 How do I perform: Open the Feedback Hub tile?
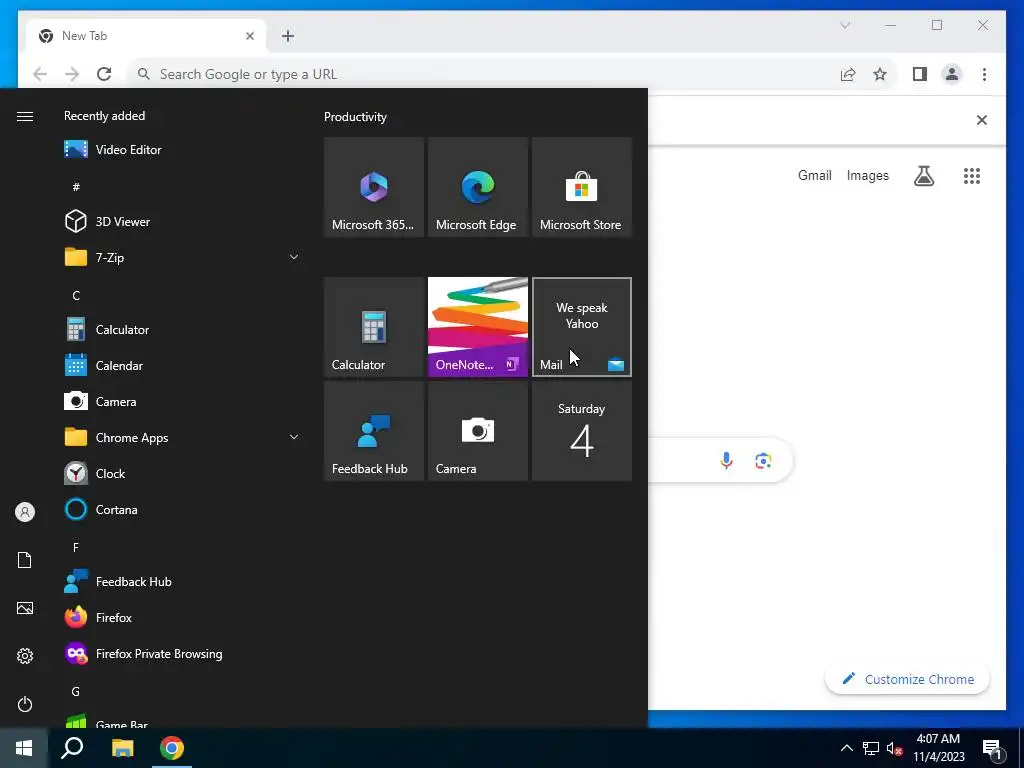374,431
